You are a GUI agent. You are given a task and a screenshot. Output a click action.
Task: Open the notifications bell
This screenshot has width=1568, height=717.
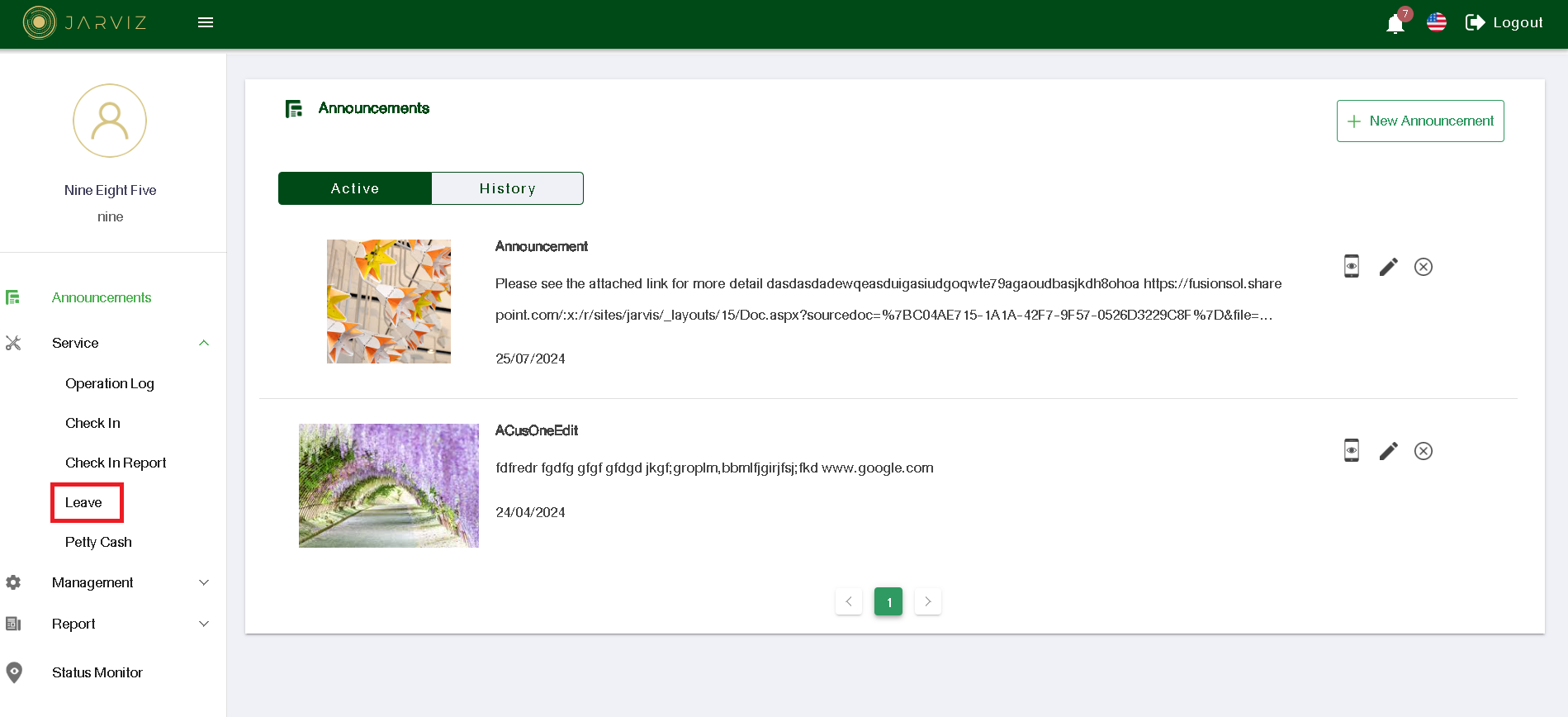[1395, 24]
